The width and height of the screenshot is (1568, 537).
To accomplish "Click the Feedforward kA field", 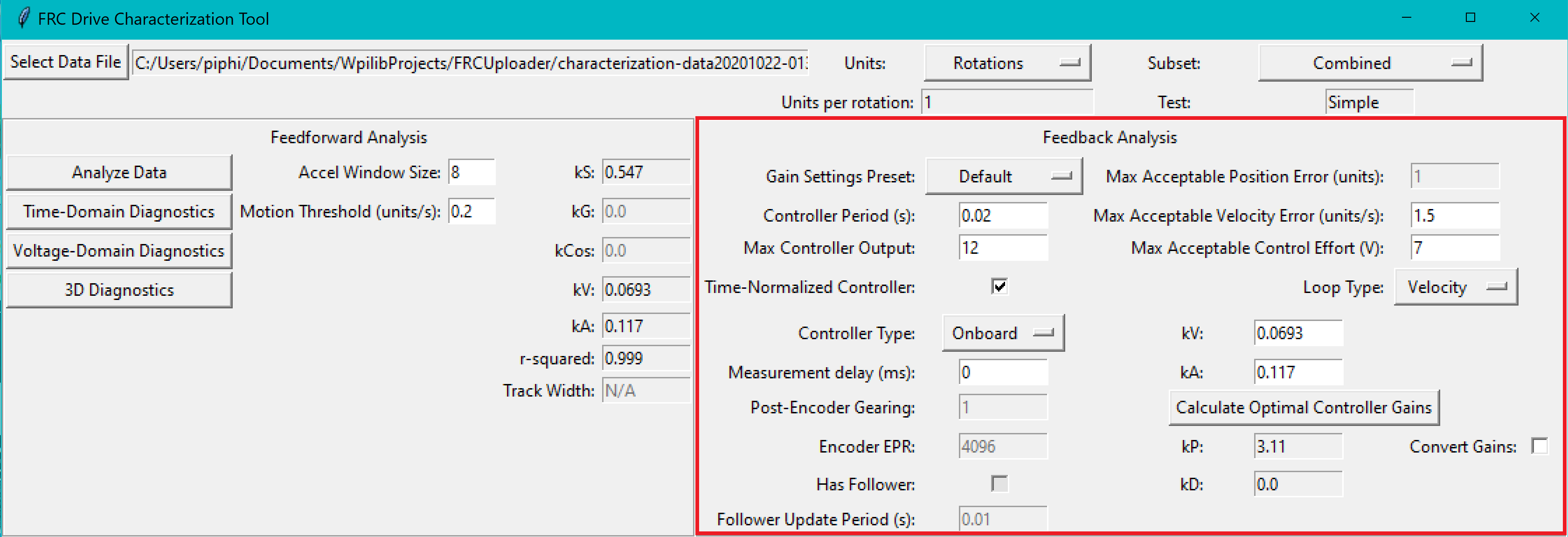I will pyautogui.click(x=646, y=326).
